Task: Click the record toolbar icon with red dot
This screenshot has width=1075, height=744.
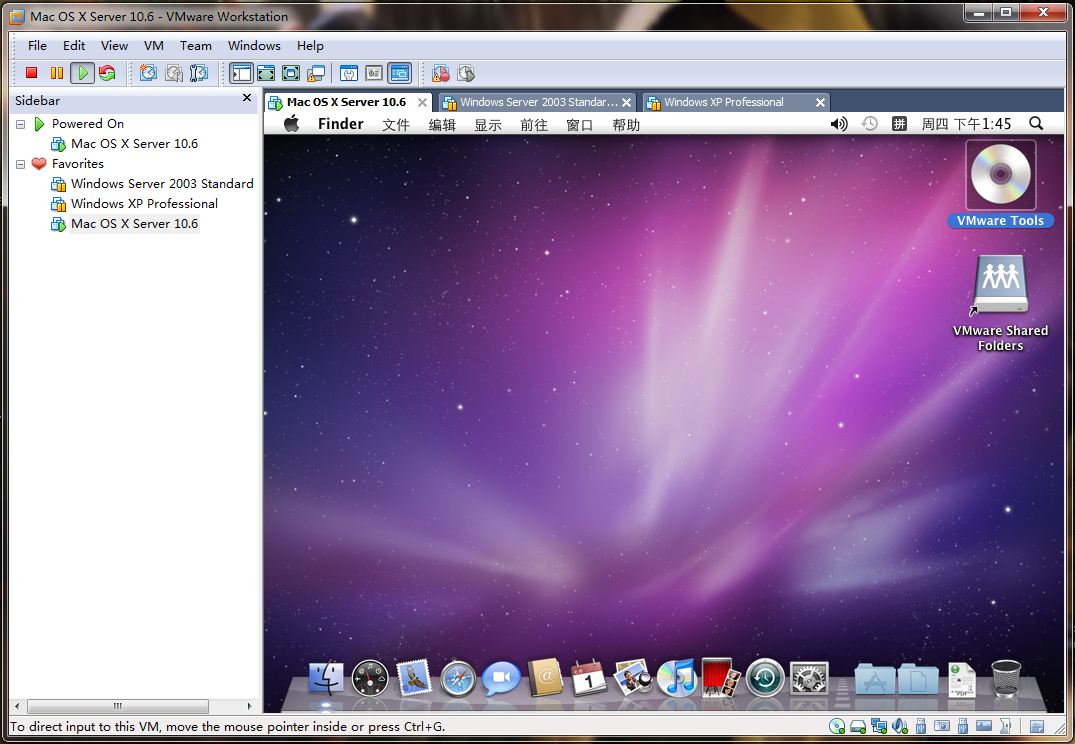Action: point(441,73)
